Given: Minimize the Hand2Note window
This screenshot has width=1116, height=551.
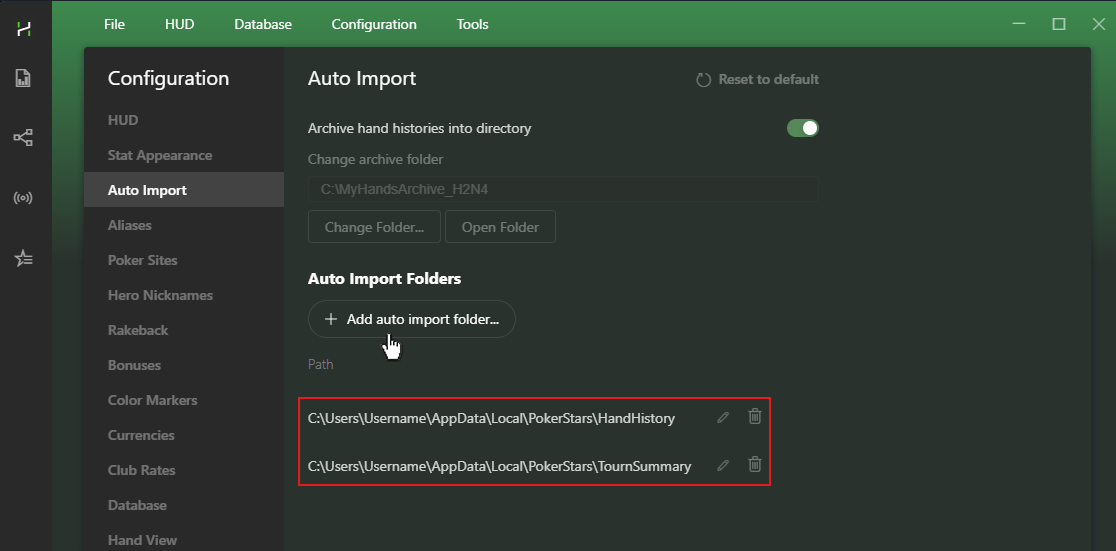Looking at the screenshot, I should 1019,24.
